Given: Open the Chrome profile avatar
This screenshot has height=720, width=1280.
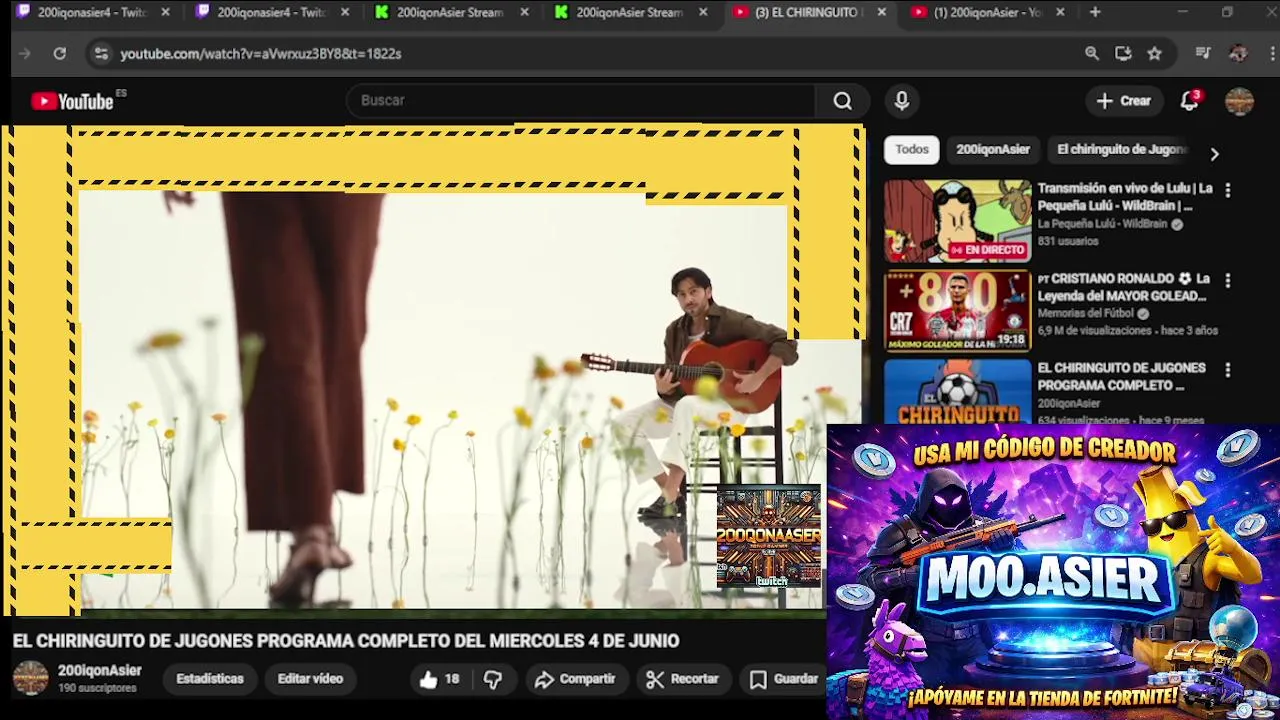Looking at the screenshot, I should tap(1238, 54).
